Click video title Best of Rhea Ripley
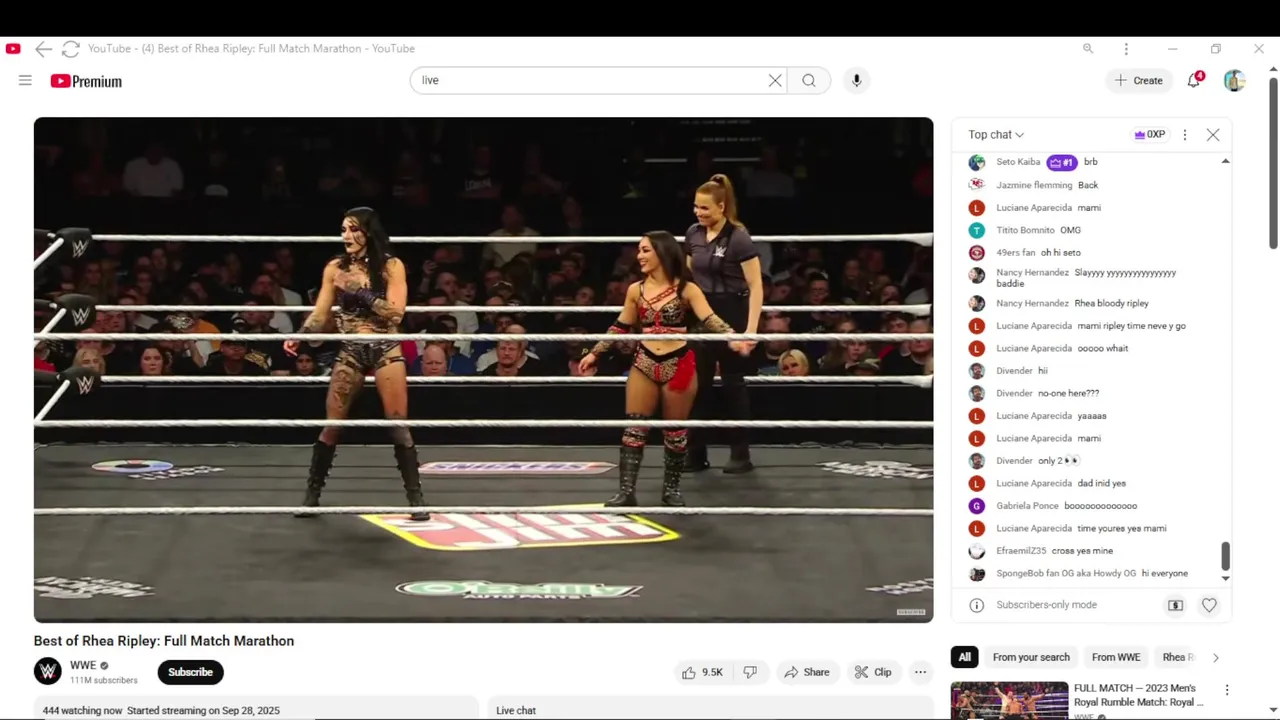This screenshot has width=1280, height=720. point(164,641)
